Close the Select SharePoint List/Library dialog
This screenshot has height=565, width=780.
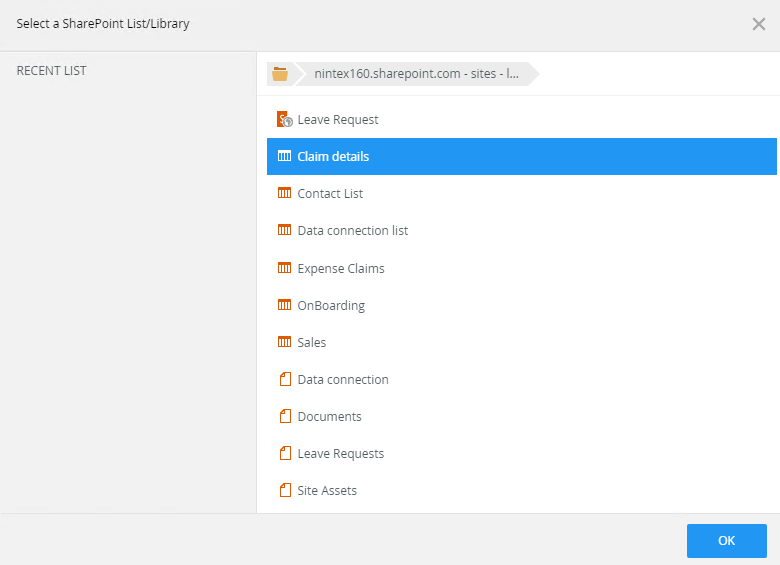pos(758,24)
